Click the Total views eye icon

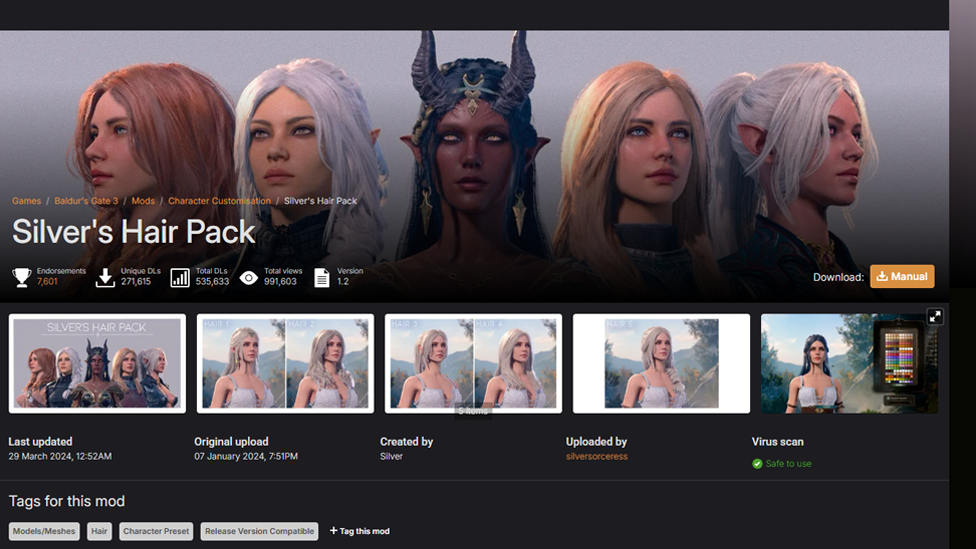coord(248,278)
